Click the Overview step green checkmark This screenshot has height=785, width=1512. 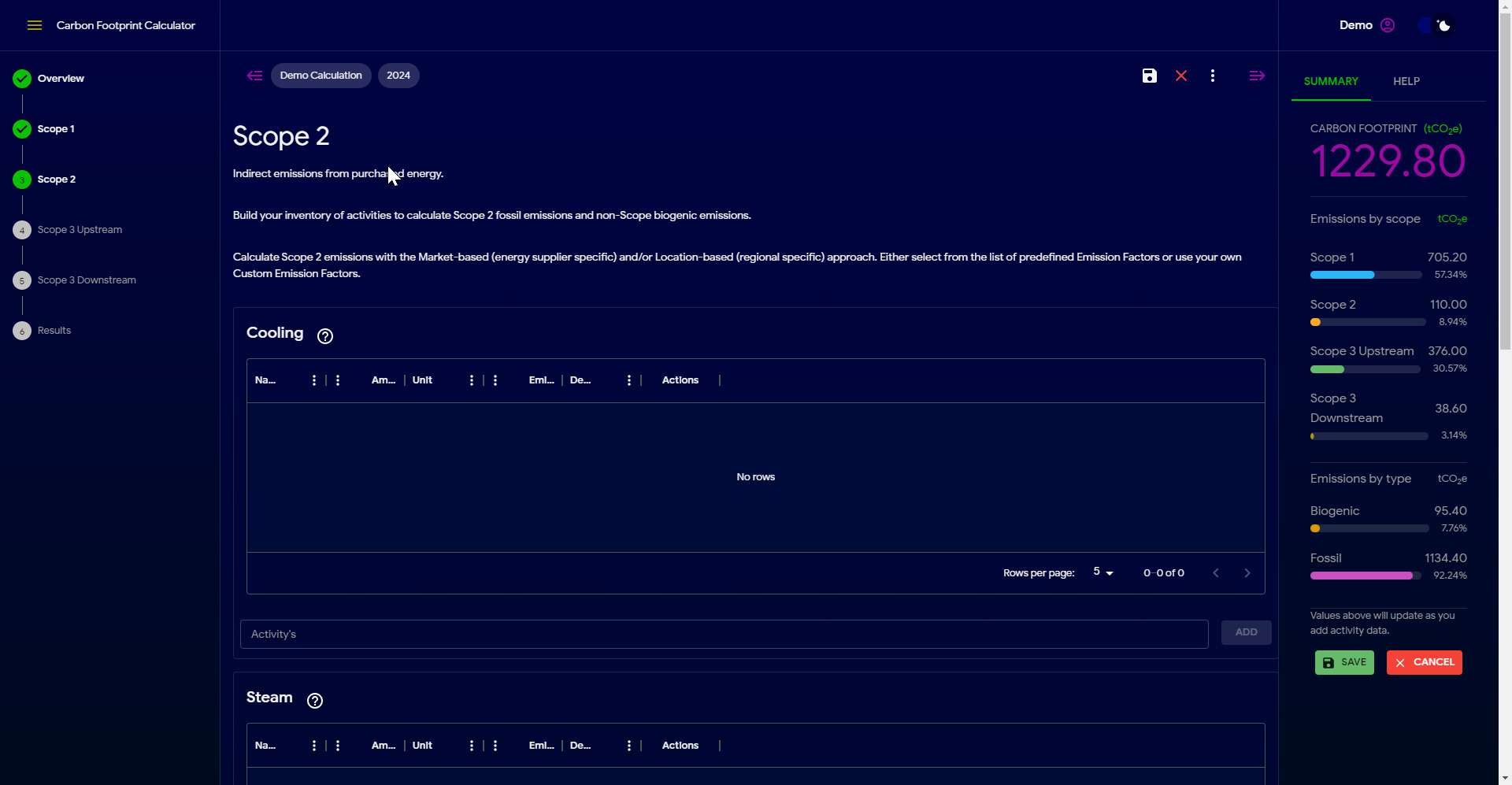[x=22, y=79]
